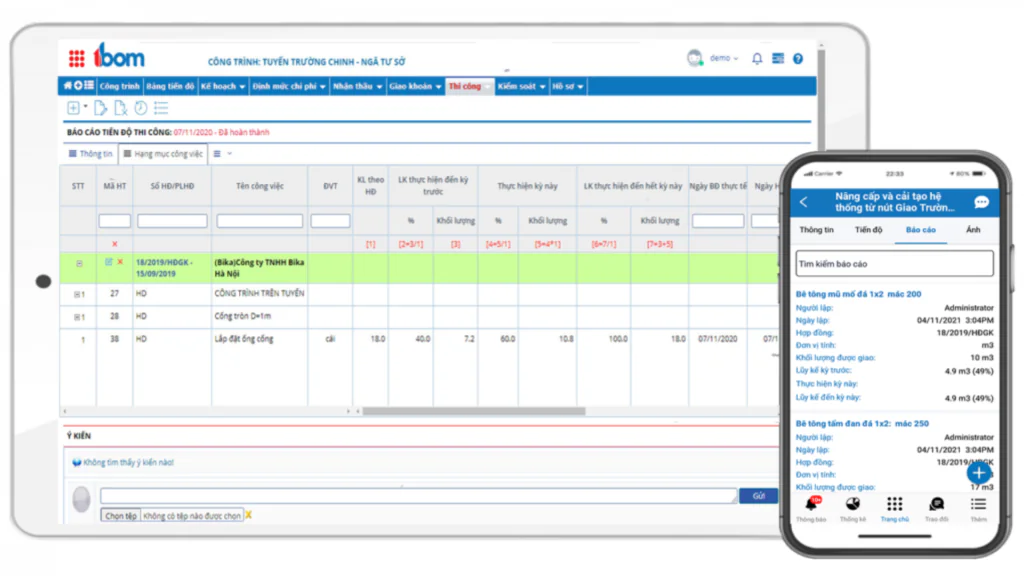The image size is (1024, 576).
Task: Click the clock history toolbar icon
Action: pos(140,108)
